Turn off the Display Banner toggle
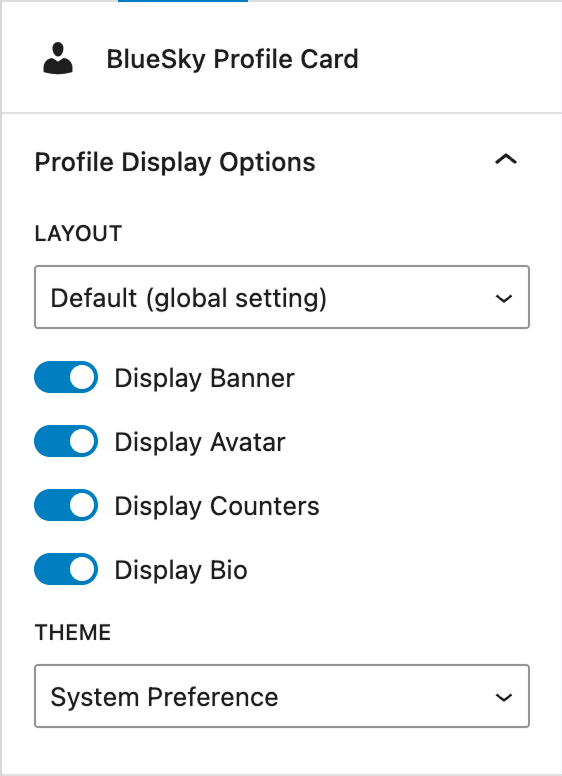 (66, 377)
